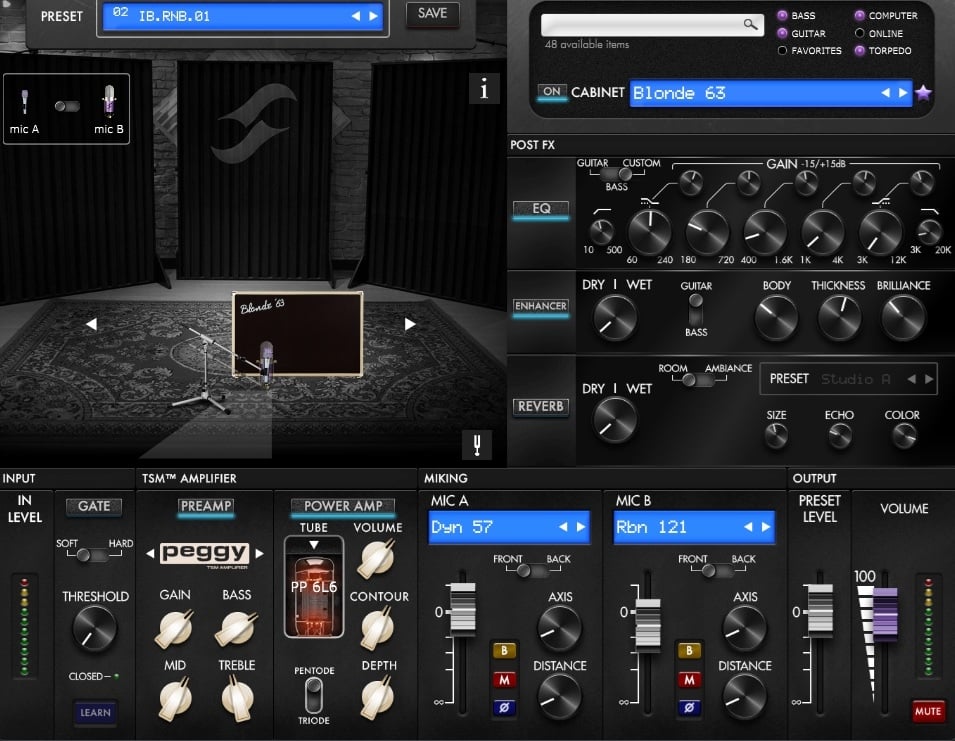Mute Mic B with red M button
The width and height of the screenshot is (955, 741).
pos(689,680)
